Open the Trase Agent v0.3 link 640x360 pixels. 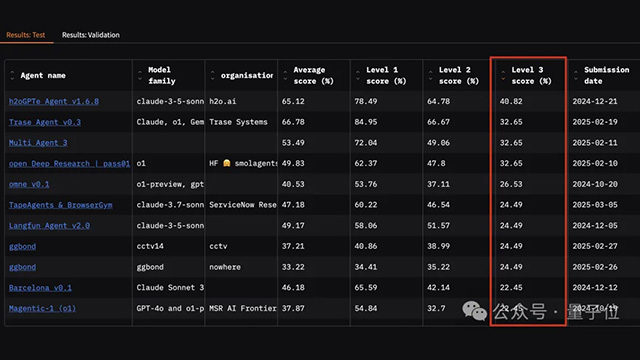45,122
